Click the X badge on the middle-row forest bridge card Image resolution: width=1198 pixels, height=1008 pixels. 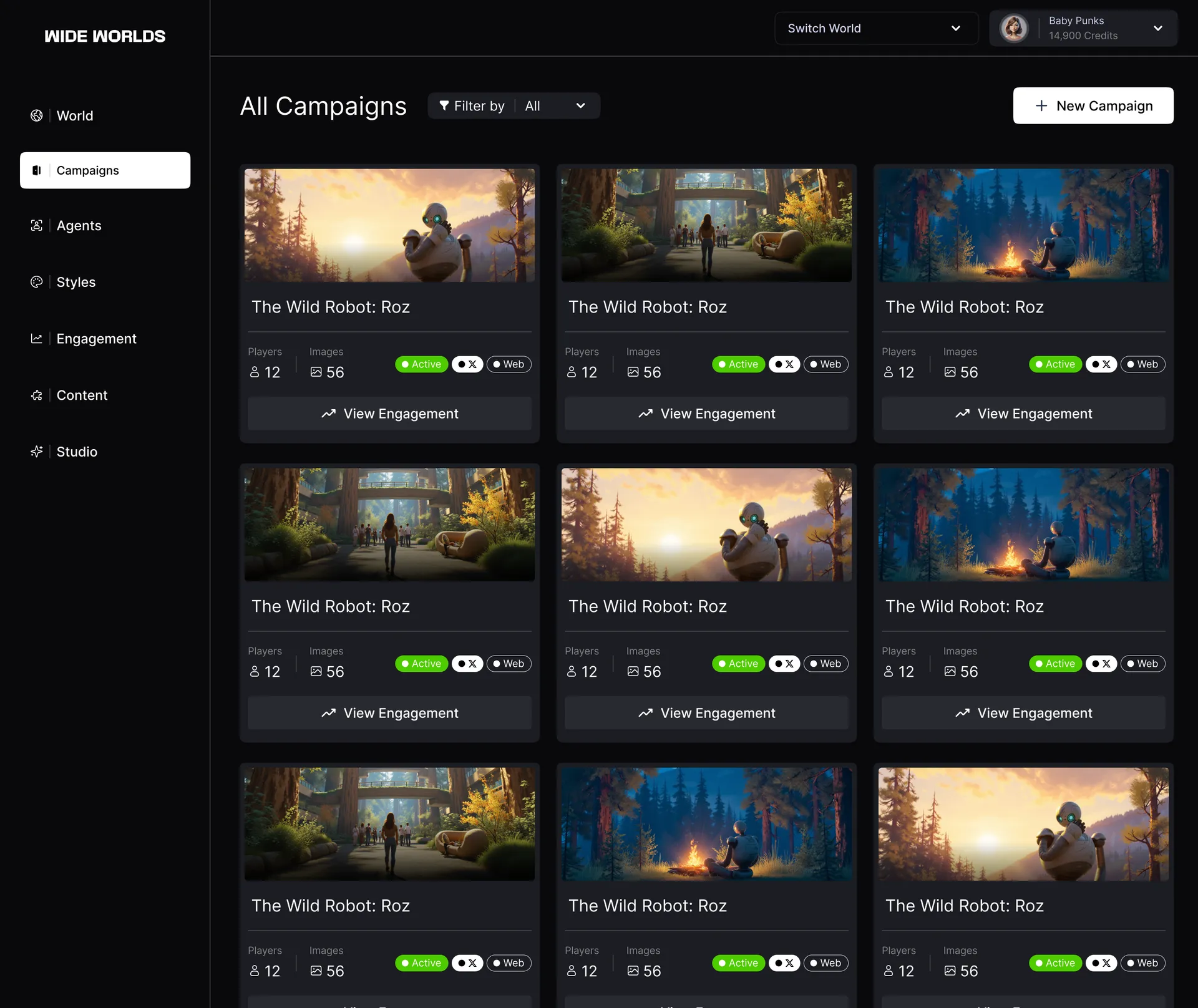tap(467, 664)
